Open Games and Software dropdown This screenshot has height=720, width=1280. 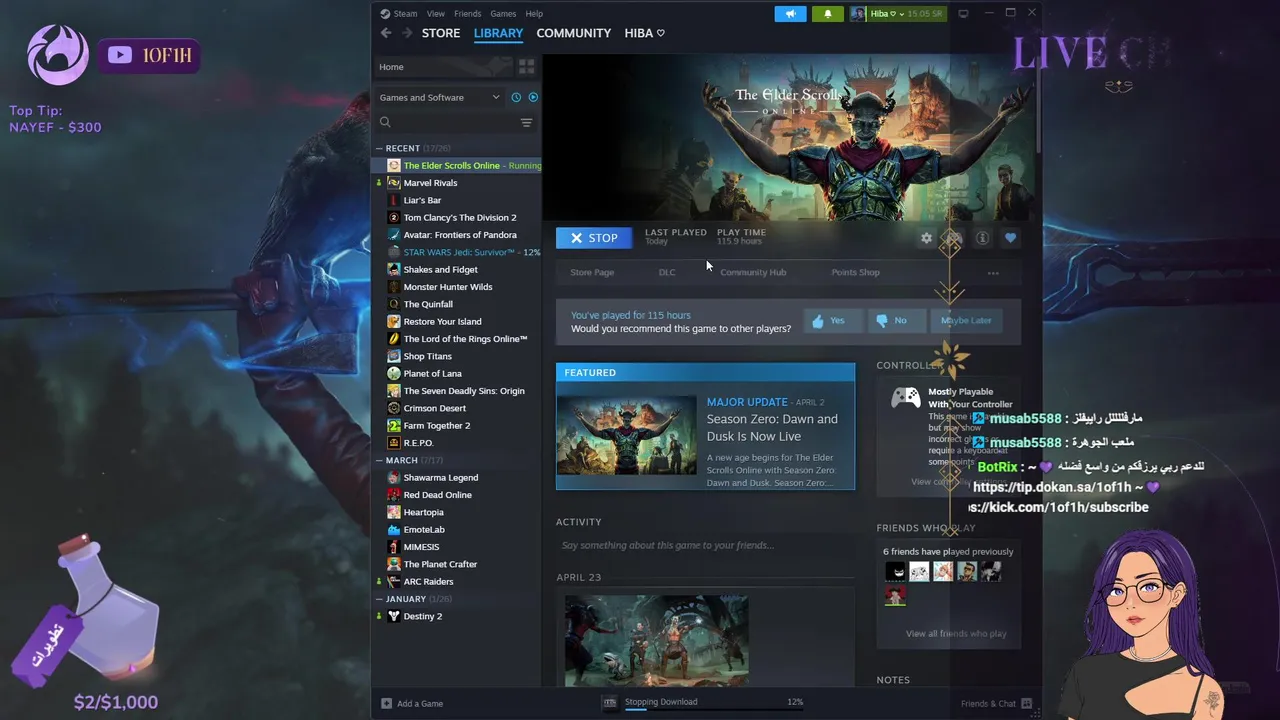(439, 97)
